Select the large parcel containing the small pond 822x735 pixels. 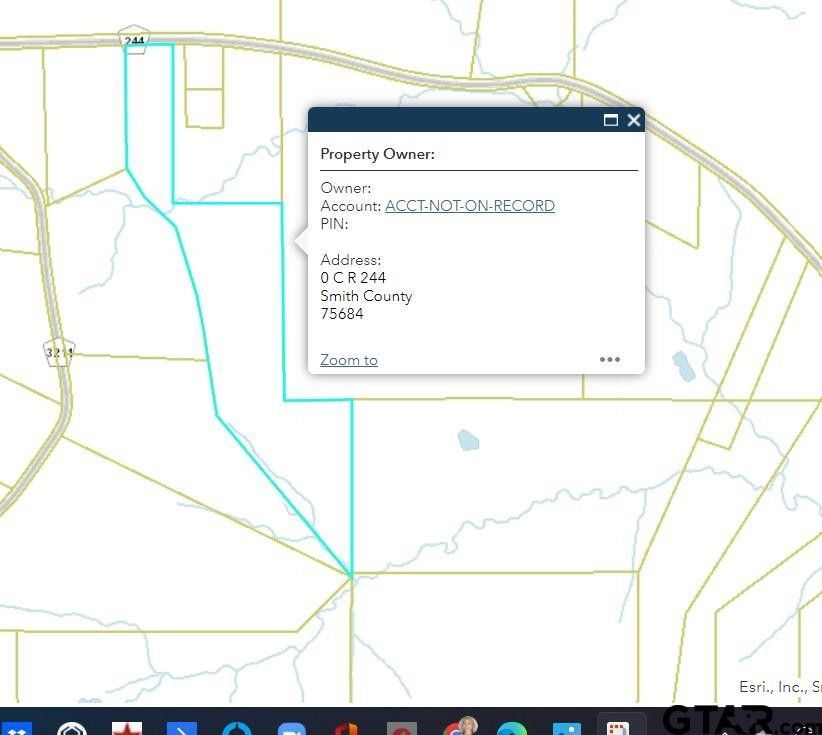click(500, 480)
